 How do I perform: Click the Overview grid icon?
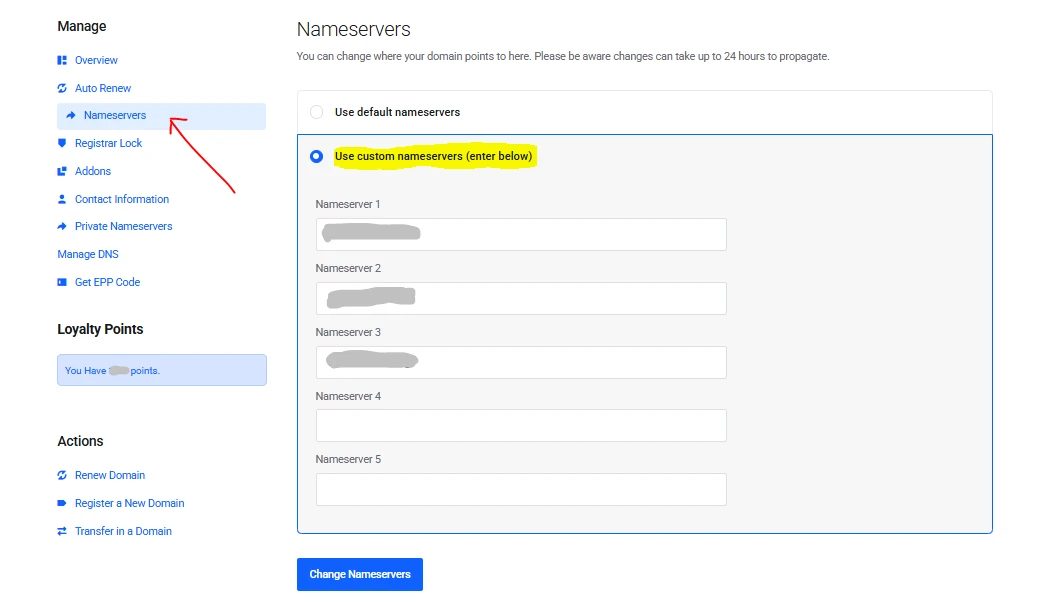click(62, 60)
